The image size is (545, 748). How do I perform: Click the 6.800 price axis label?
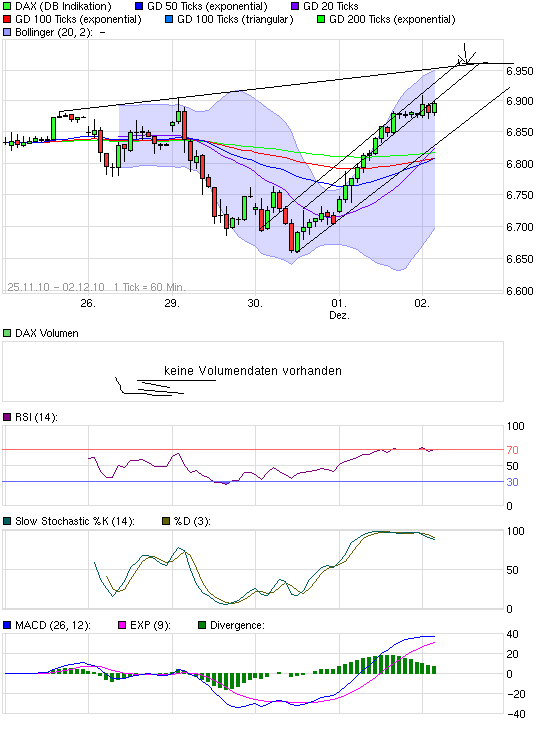click(520, 164)
